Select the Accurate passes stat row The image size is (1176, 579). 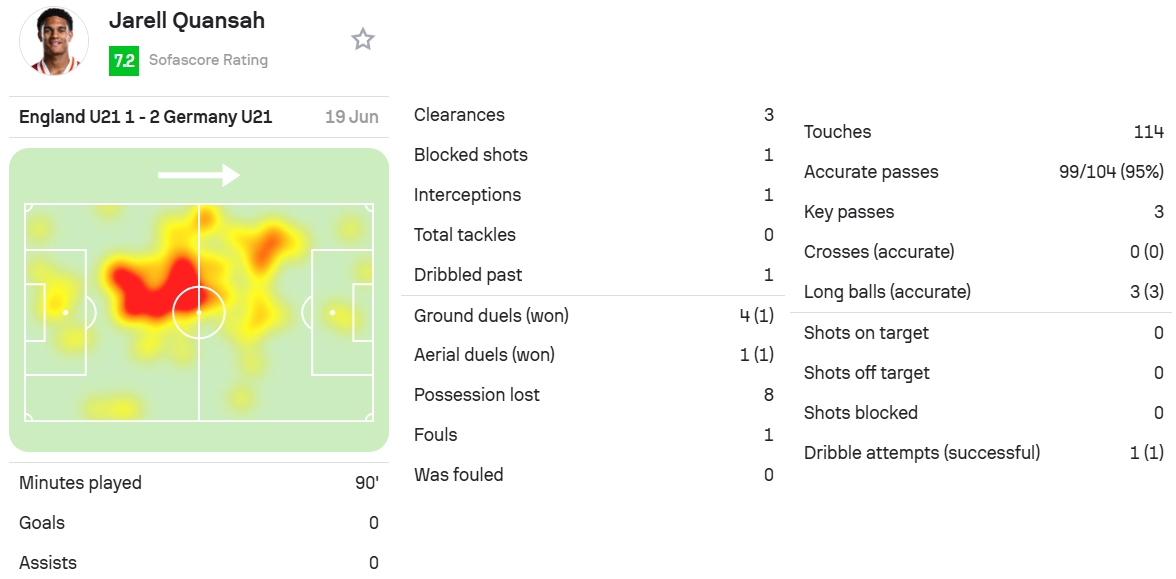(982, 172)
